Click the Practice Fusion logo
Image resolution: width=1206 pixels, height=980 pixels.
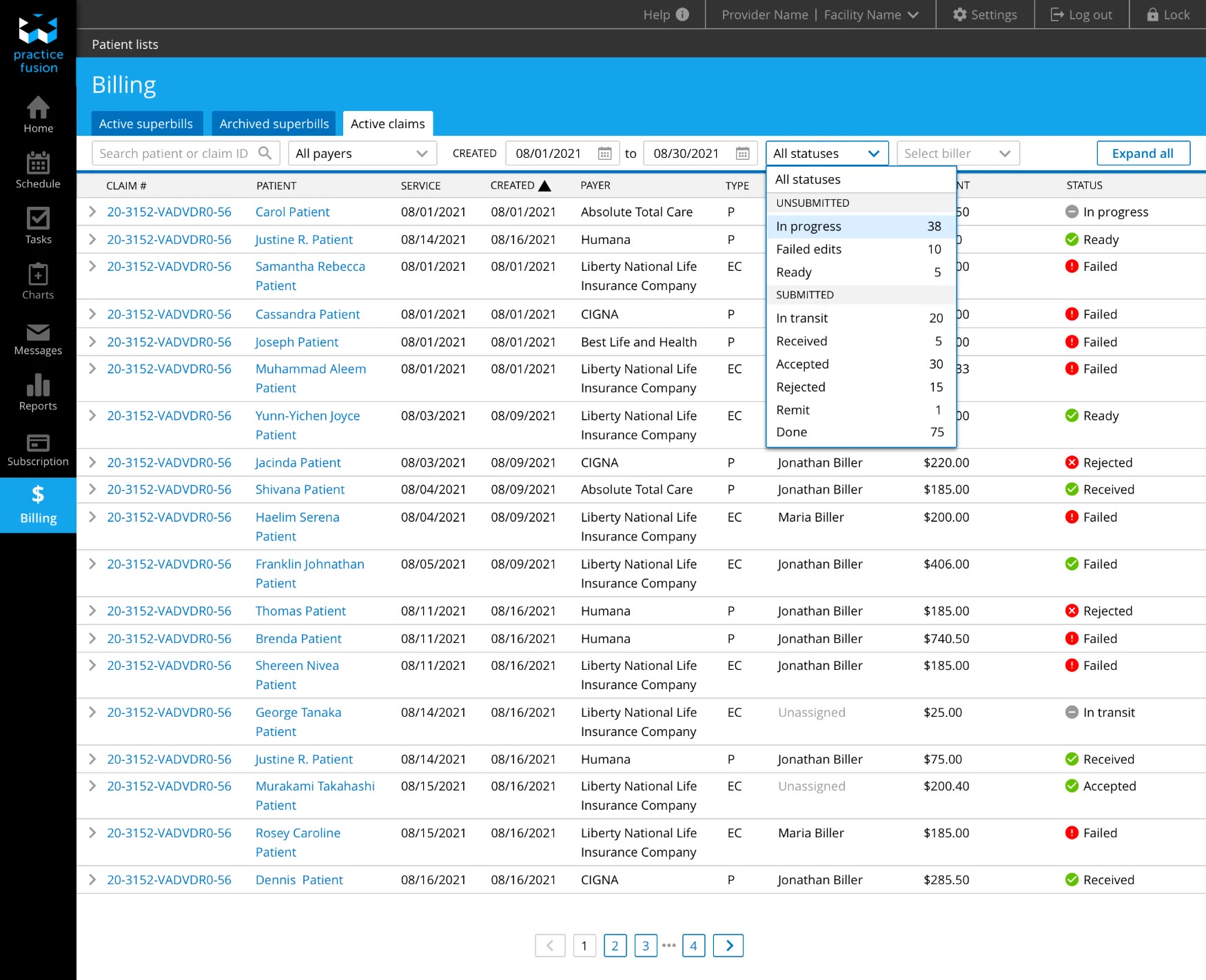[x=38, y=43]
